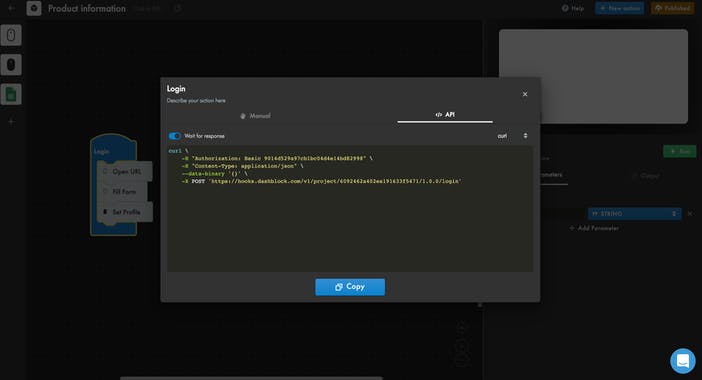Select the dark mouse sidebar icon

tap(11, 65)
